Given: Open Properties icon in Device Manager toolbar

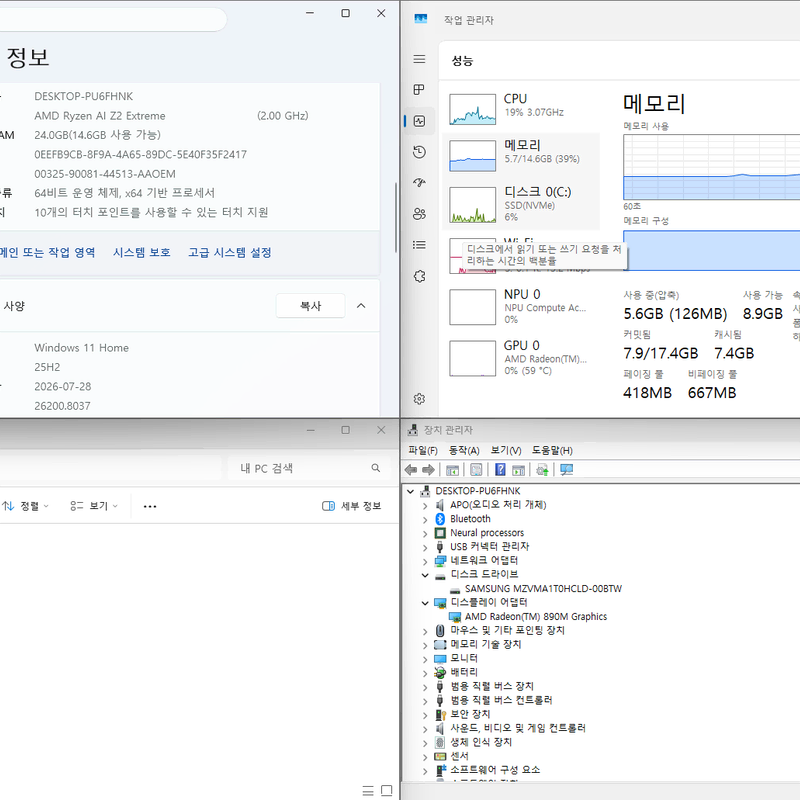Looking at the screenshot, I should [x=476, y=470].
